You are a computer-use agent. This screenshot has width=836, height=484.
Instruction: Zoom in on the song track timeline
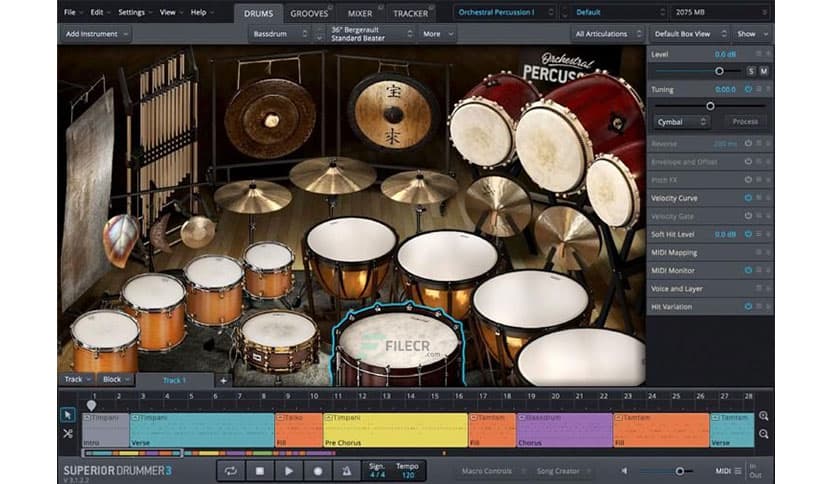(763, 416)
